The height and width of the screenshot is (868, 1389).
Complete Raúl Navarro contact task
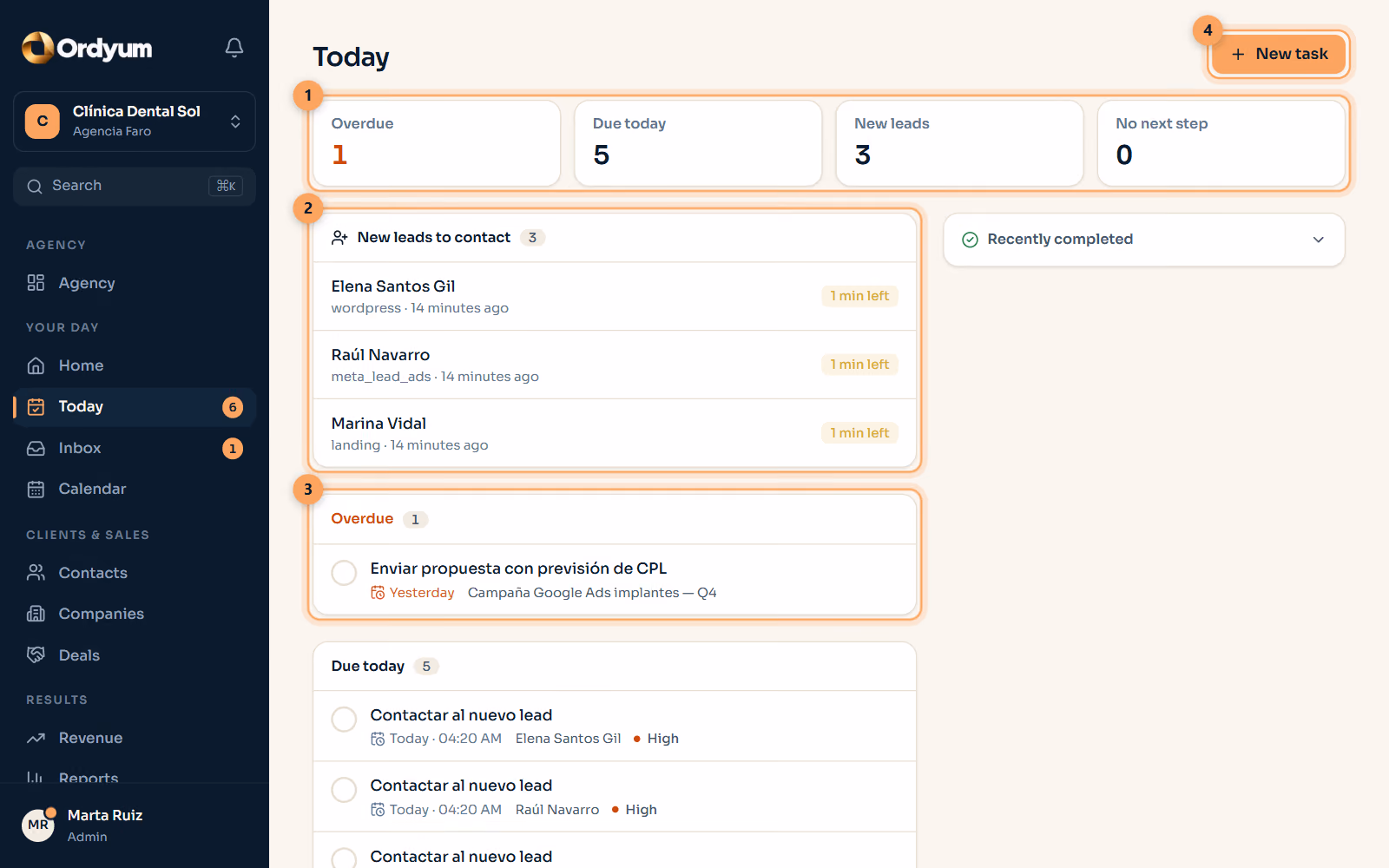[344, 790]
